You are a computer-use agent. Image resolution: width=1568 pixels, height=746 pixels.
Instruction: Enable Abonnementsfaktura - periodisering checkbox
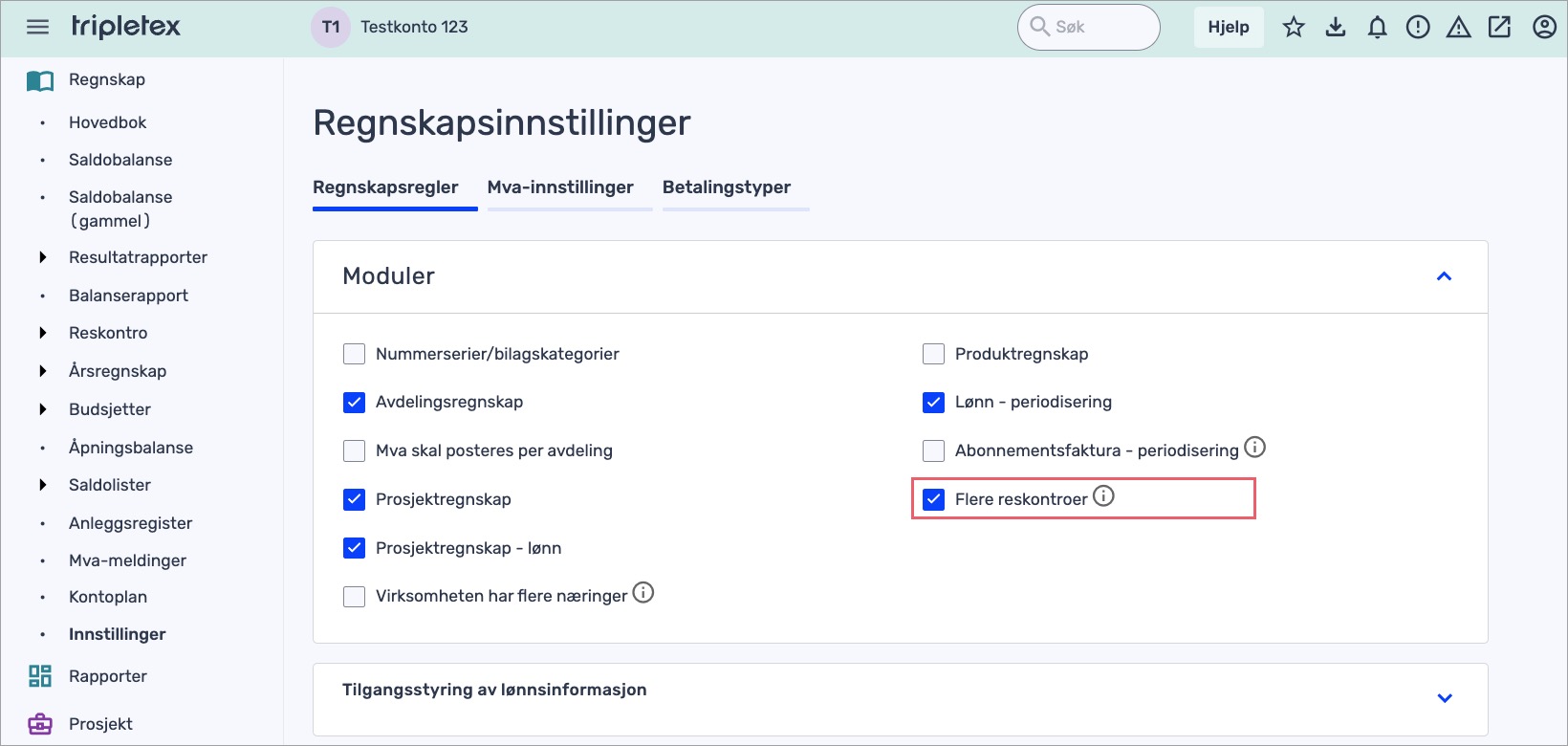pyautogui.click(x=933, y=450)
